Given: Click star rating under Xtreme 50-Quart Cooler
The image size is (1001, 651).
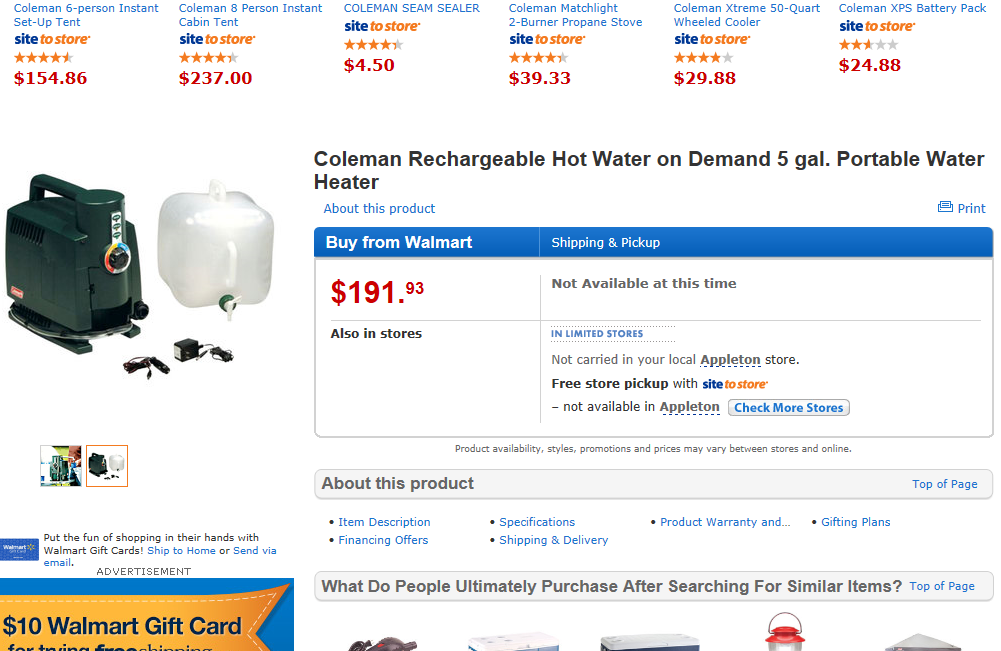Looking at the screenshot, I should [x=704, y=58].
